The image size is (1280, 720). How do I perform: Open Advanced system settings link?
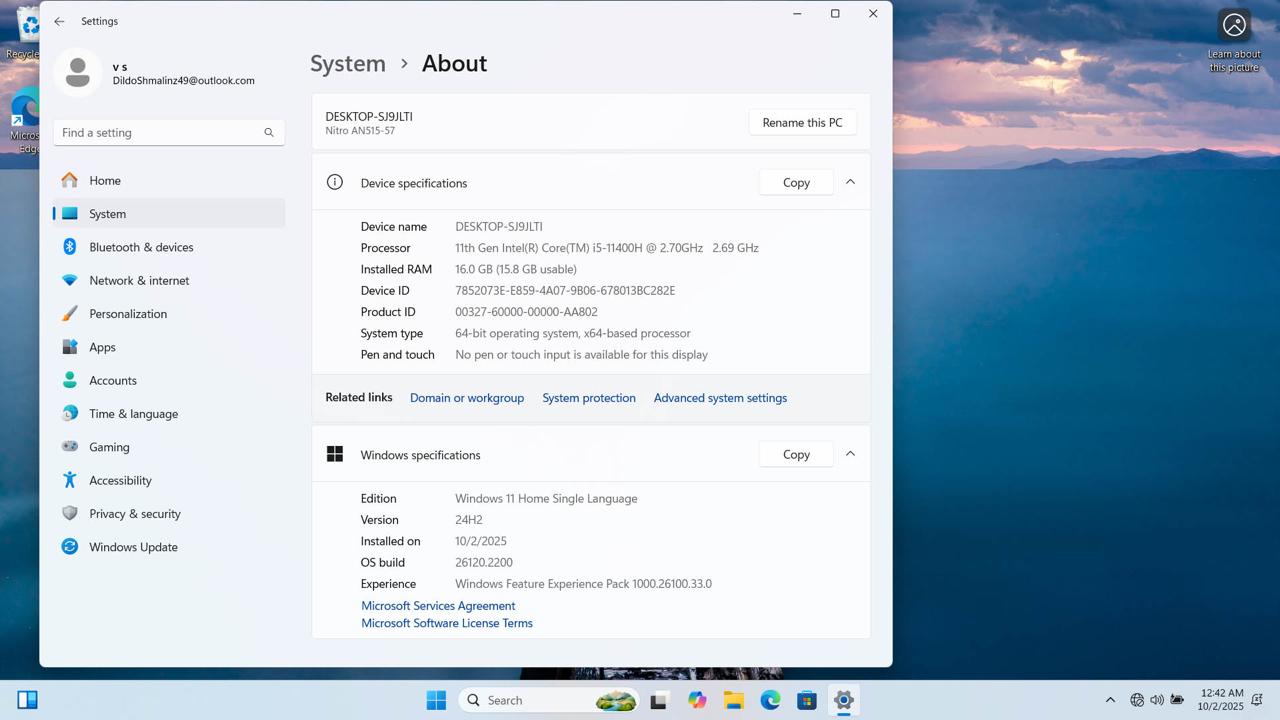tap(720, 398)
